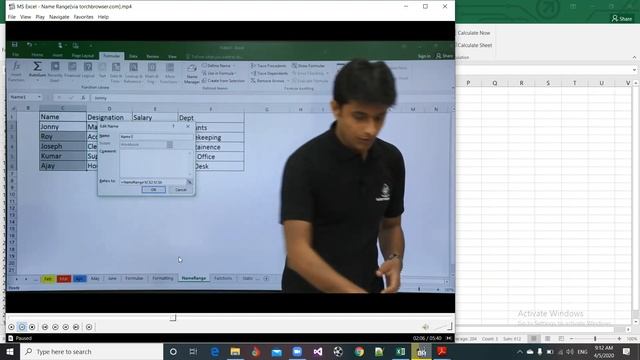The image size is (640, 360).
Task: Switch Excel to Page Break Preview
Action: coord(561,339)
